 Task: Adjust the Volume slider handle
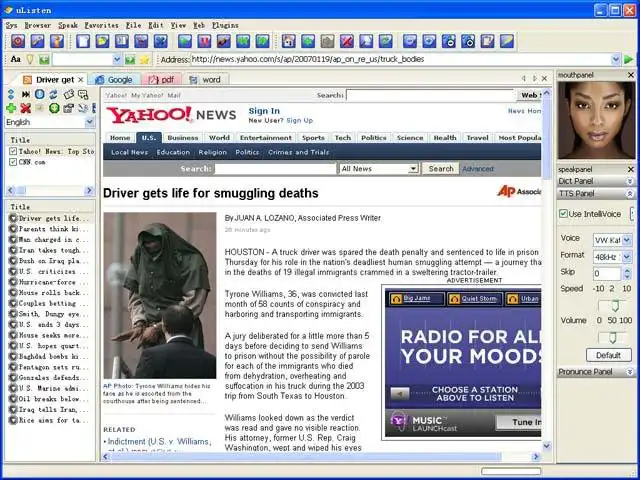pyautogui.click(x=613, y=337)
